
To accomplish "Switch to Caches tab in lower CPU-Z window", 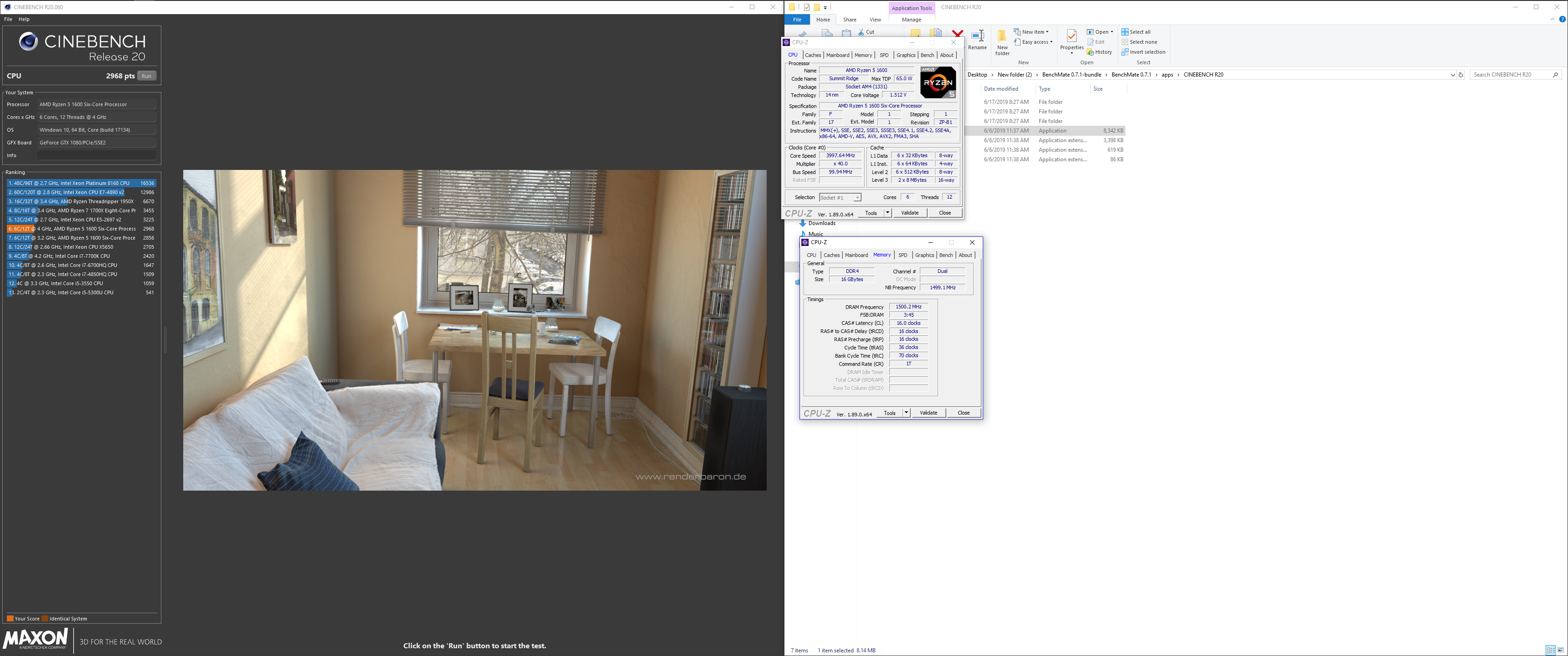I will (831, 256).
